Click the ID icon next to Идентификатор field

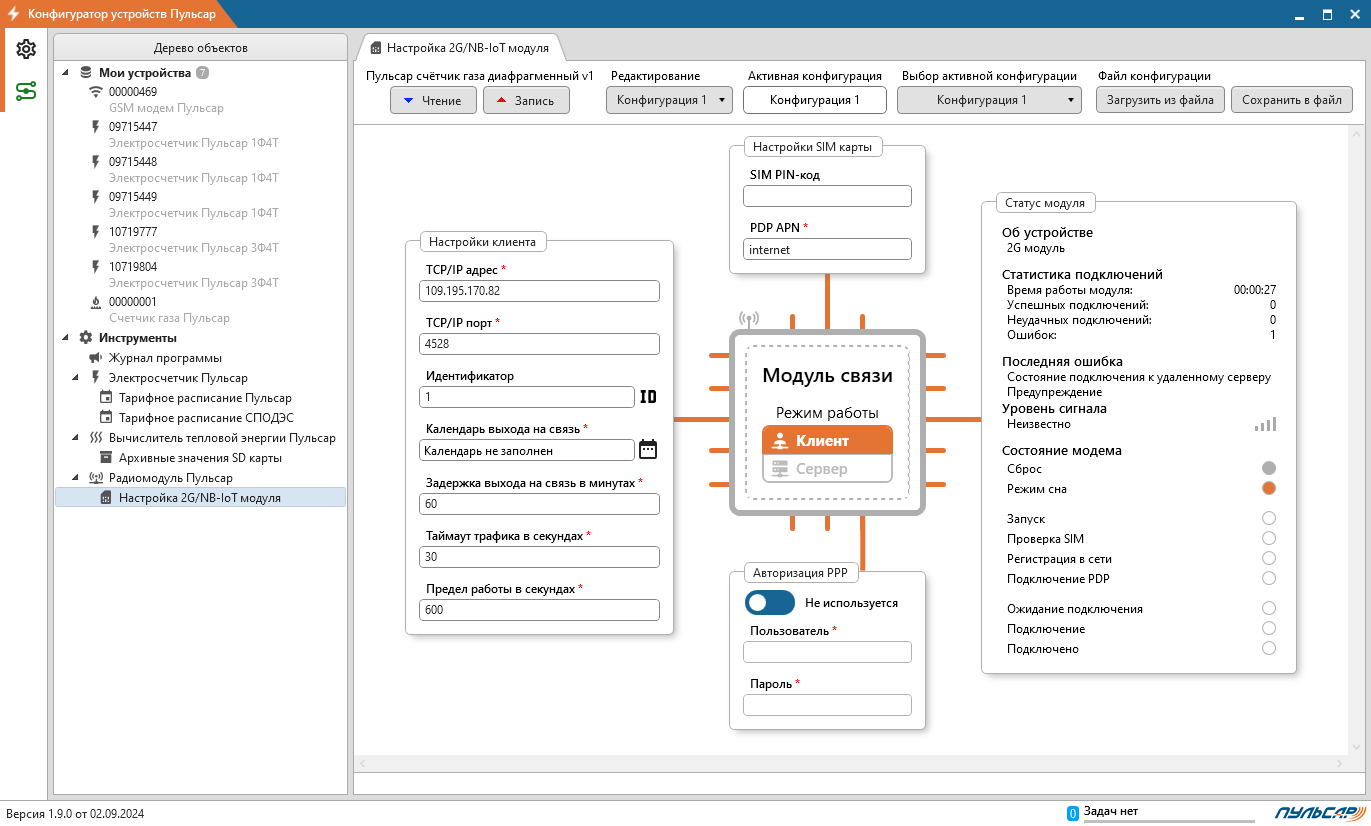click(648, 397)
